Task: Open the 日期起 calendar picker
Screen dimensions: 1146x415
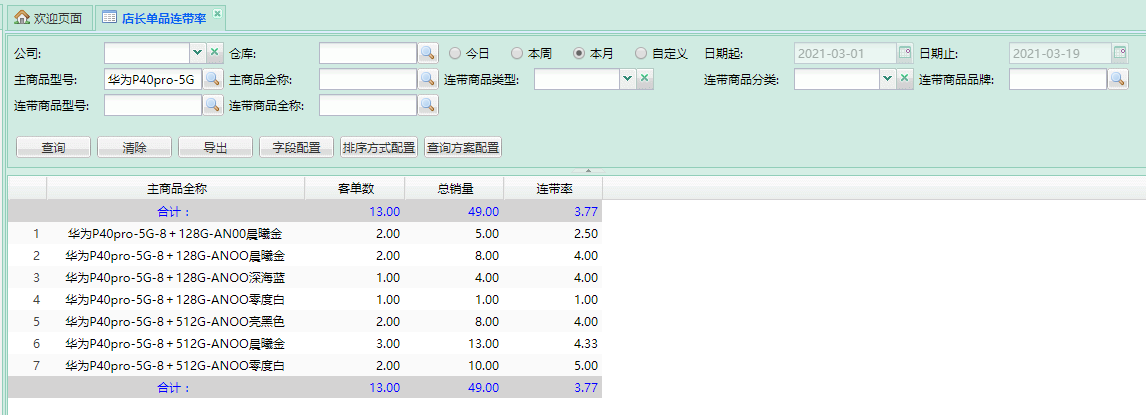Action: pos(905,53)
